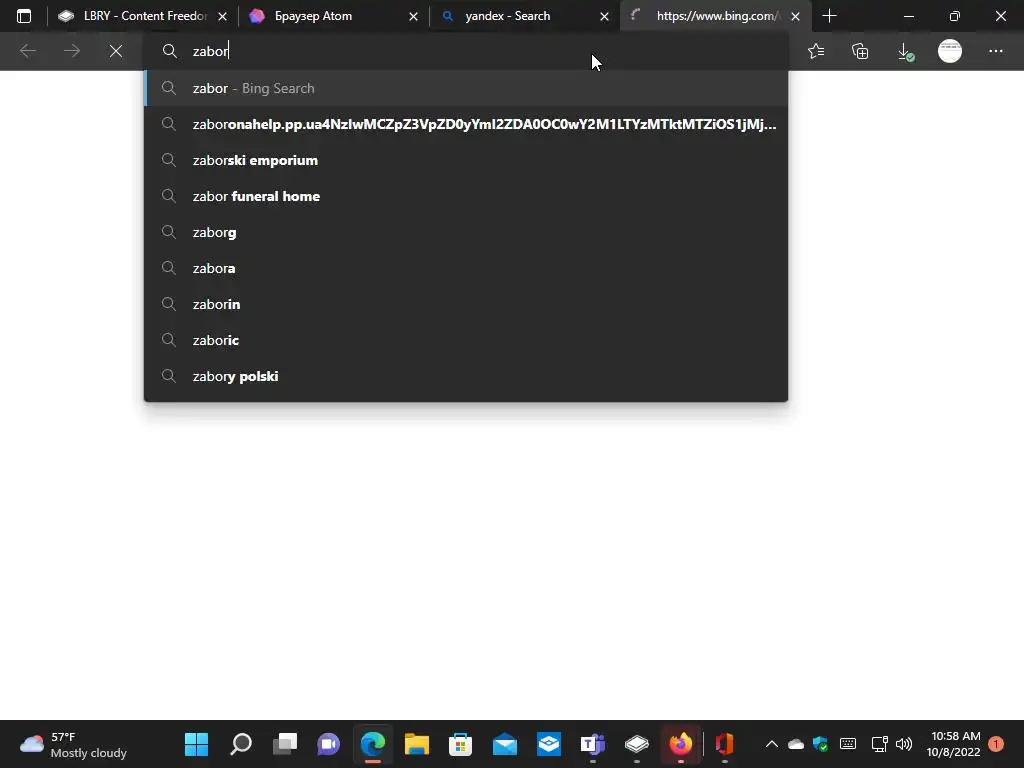Go forward to next page
Screen dimensions: 1024x768
point(72,51)
